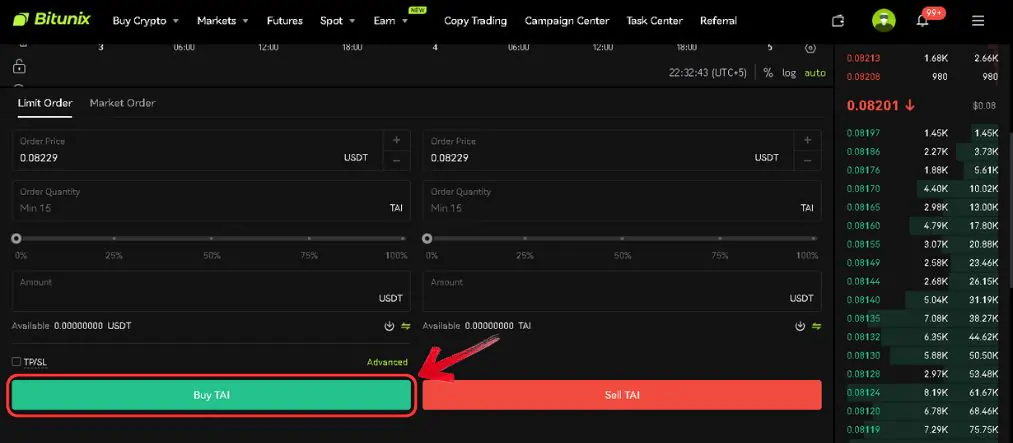Screen dimensions: 1013x443
Task: Focus the sell Order Quantity field
Action: (622, 201)
